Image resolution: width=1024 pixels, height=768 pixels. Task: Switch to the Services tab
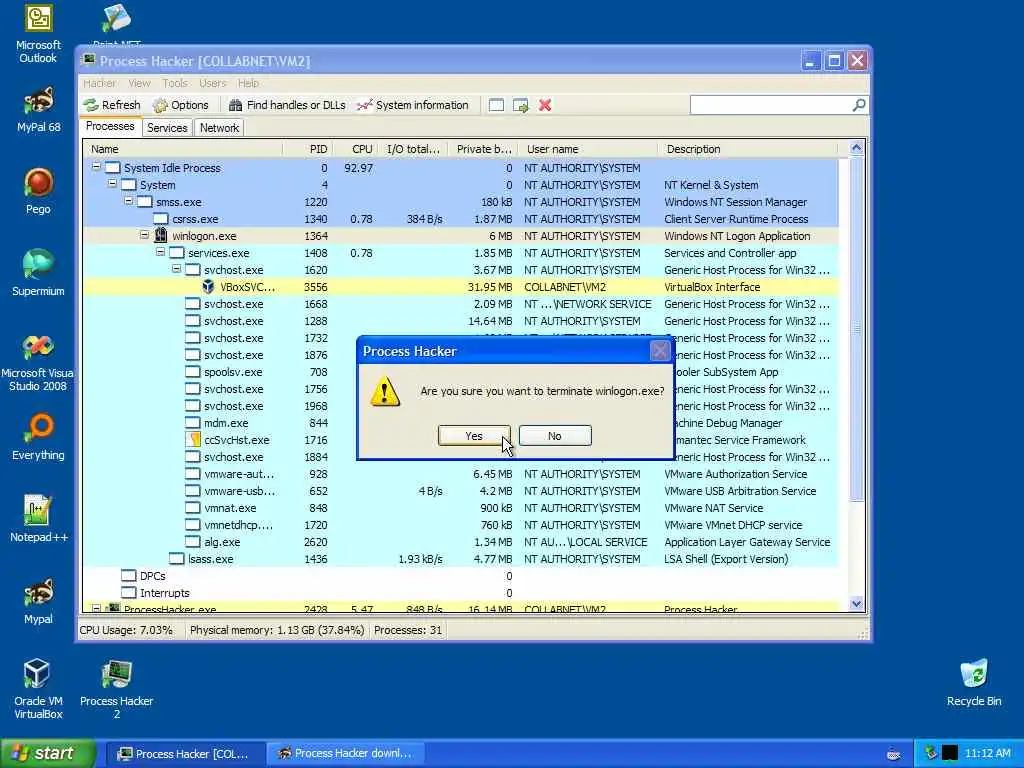167,128
